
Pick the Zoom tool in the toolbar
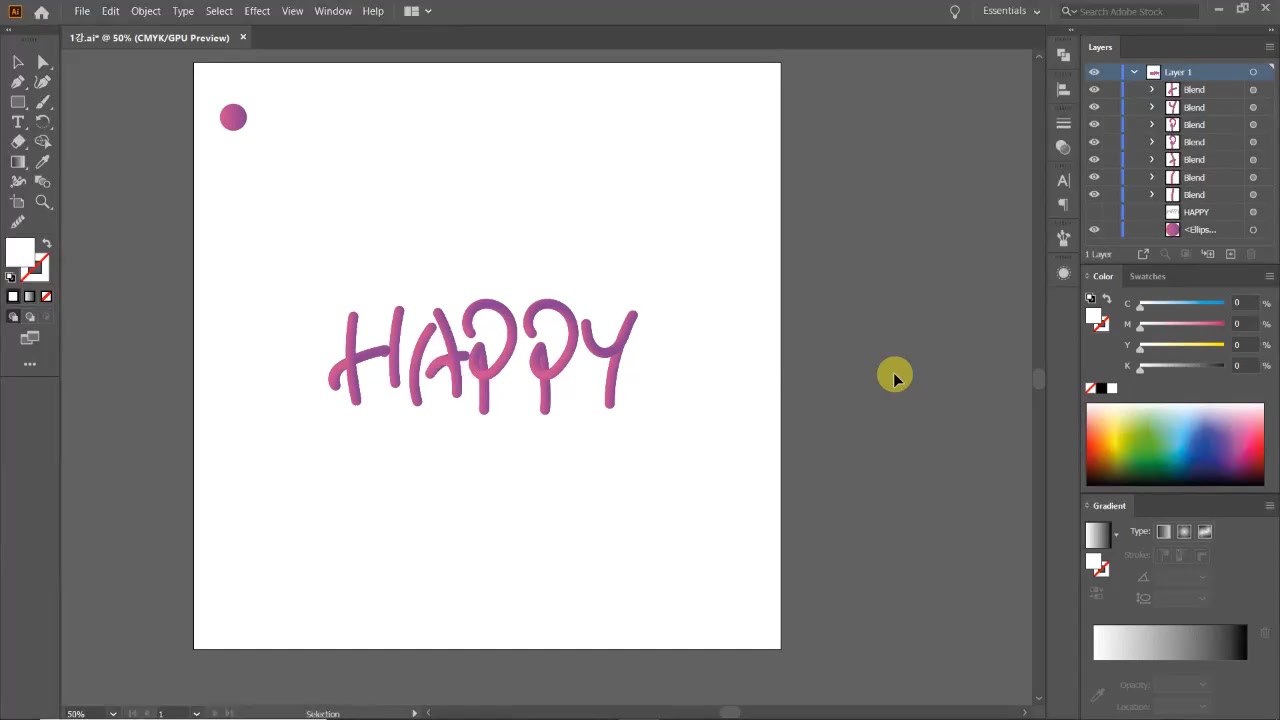coord(43,202)
